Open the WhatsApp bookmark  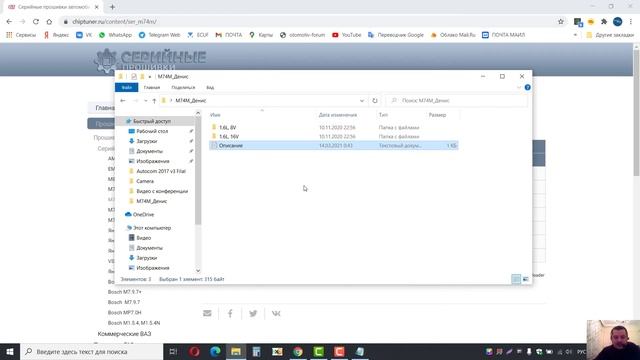[x=116, y=35]
